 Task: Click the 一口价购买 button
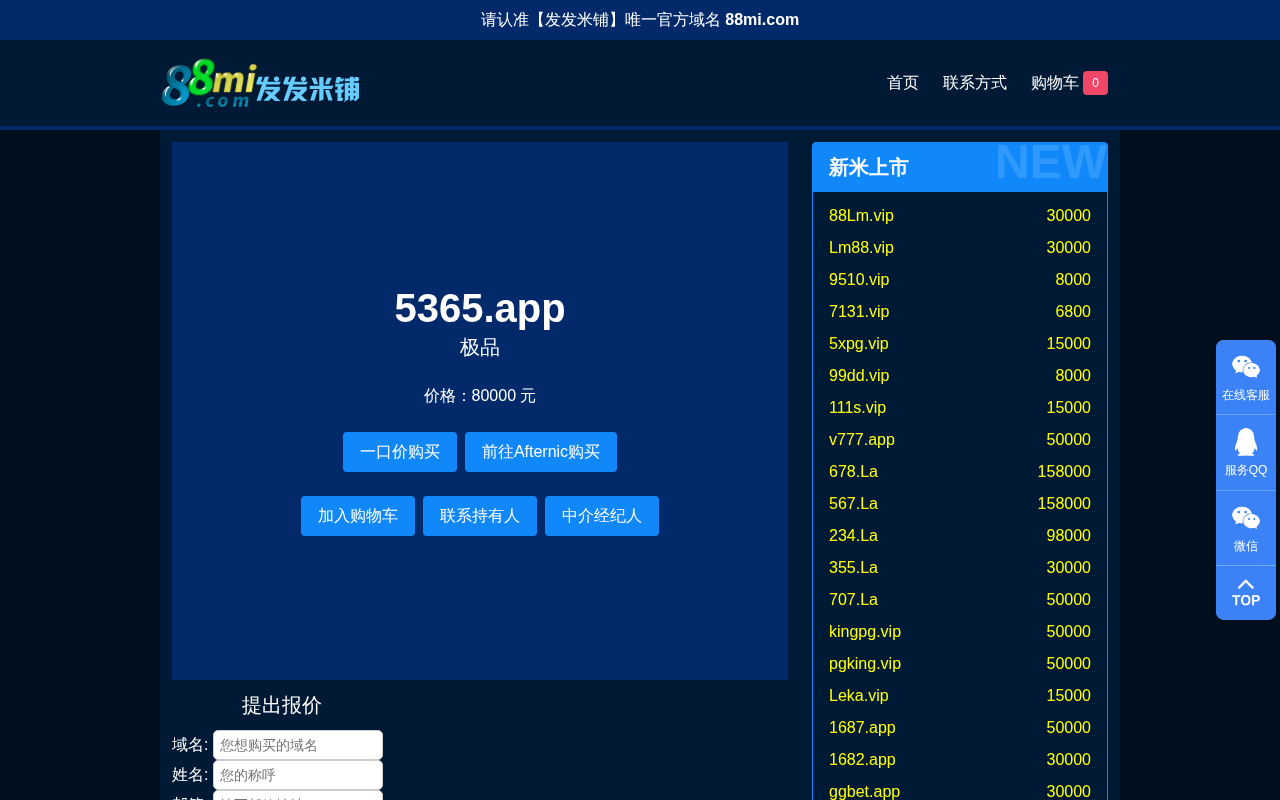pyautogui.click(x=400, y=452)
